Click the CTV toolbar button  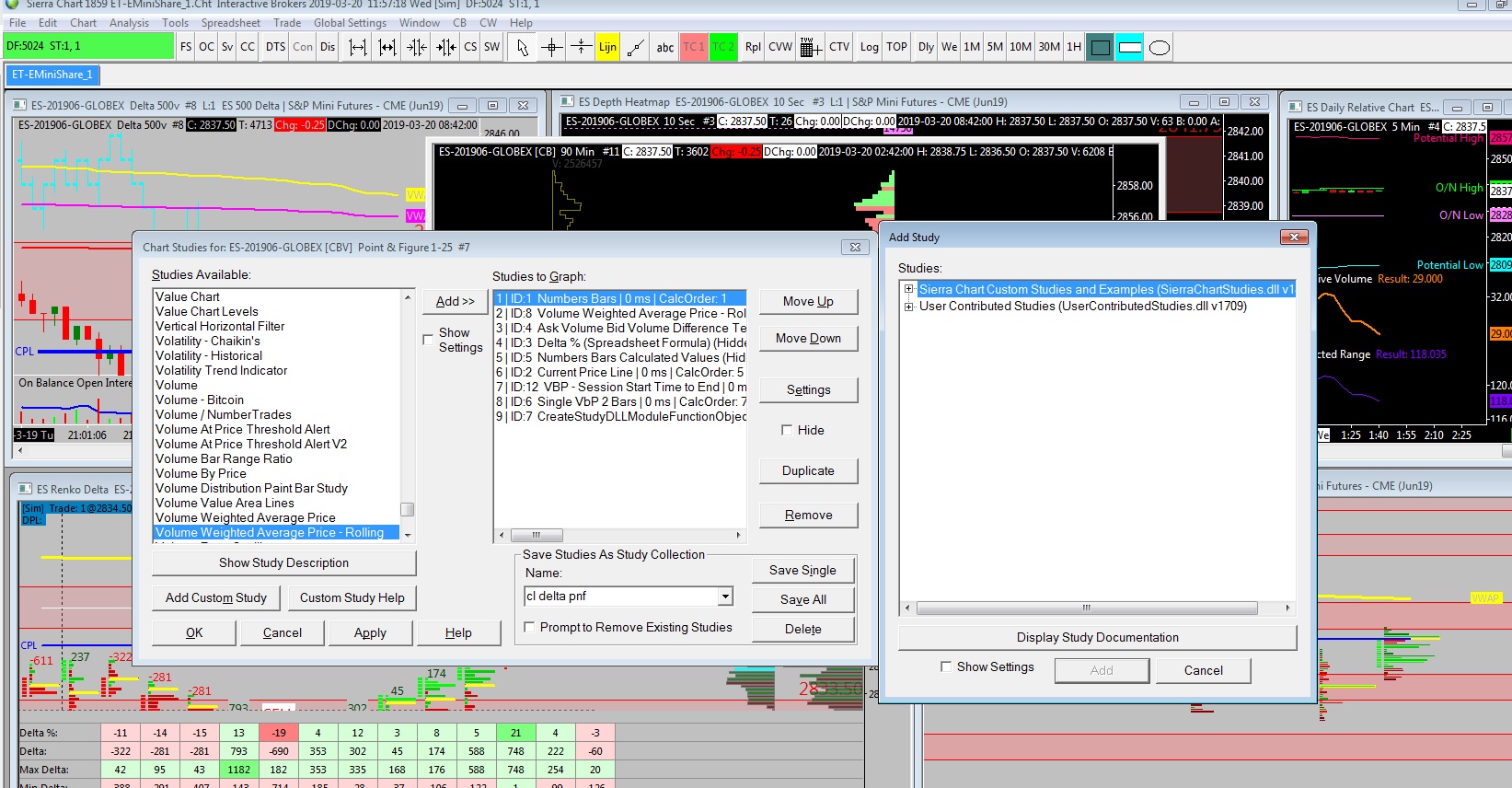[839, 47]
